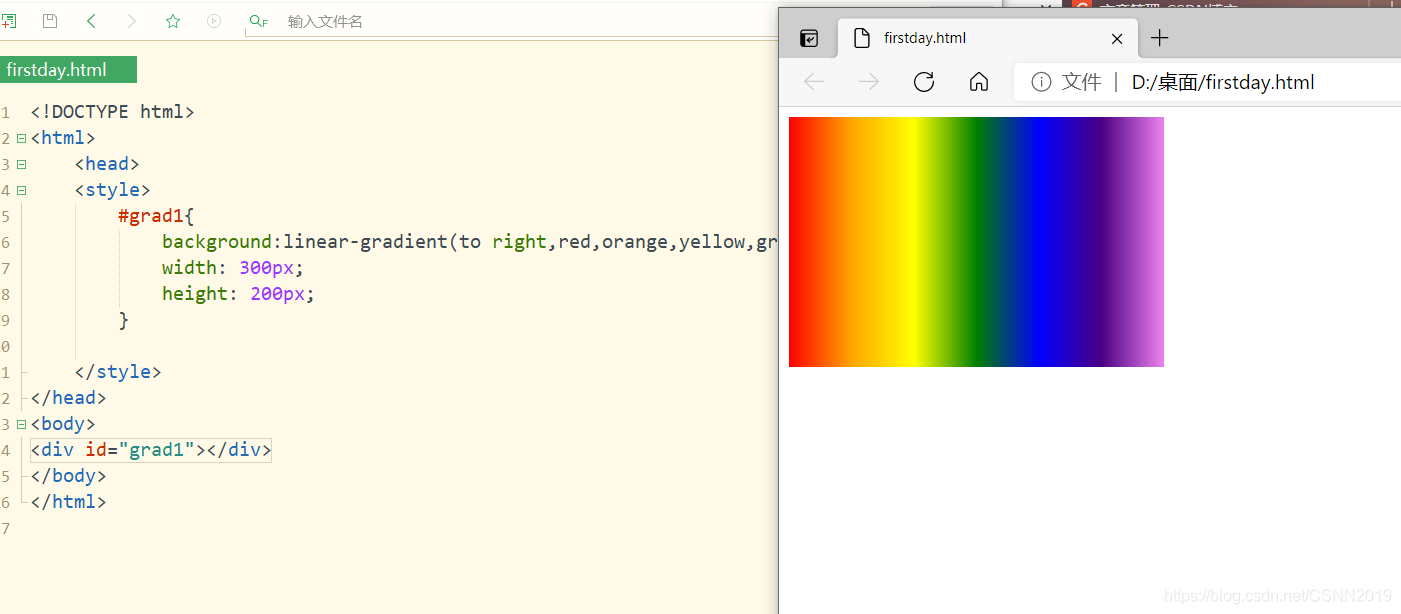This screenshot has height=614, width=1401.
Task: Open a new browser tab
Action: point(1159,38)
